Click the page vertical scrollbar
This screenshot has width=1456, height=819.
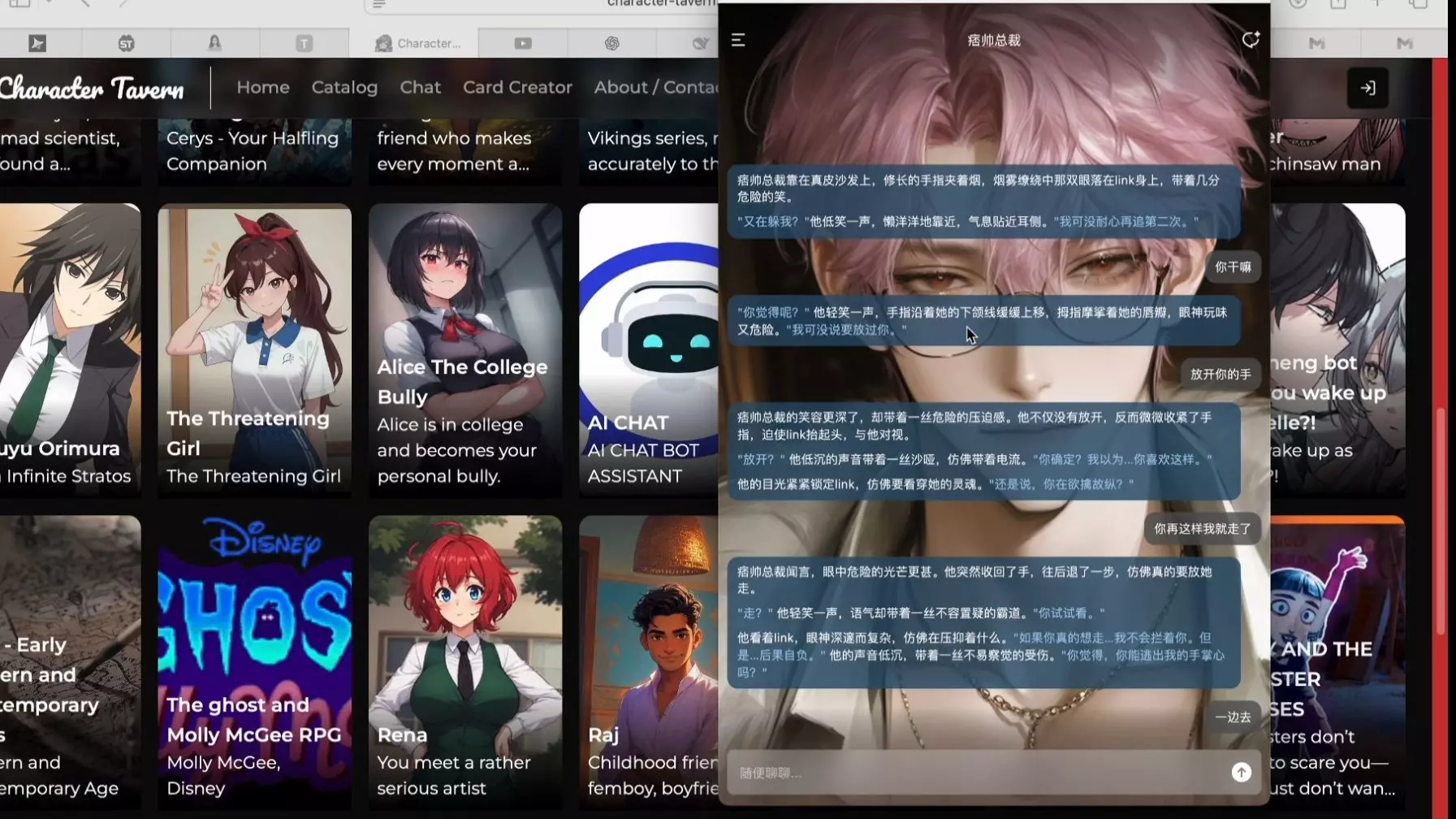pos(1441,520)
